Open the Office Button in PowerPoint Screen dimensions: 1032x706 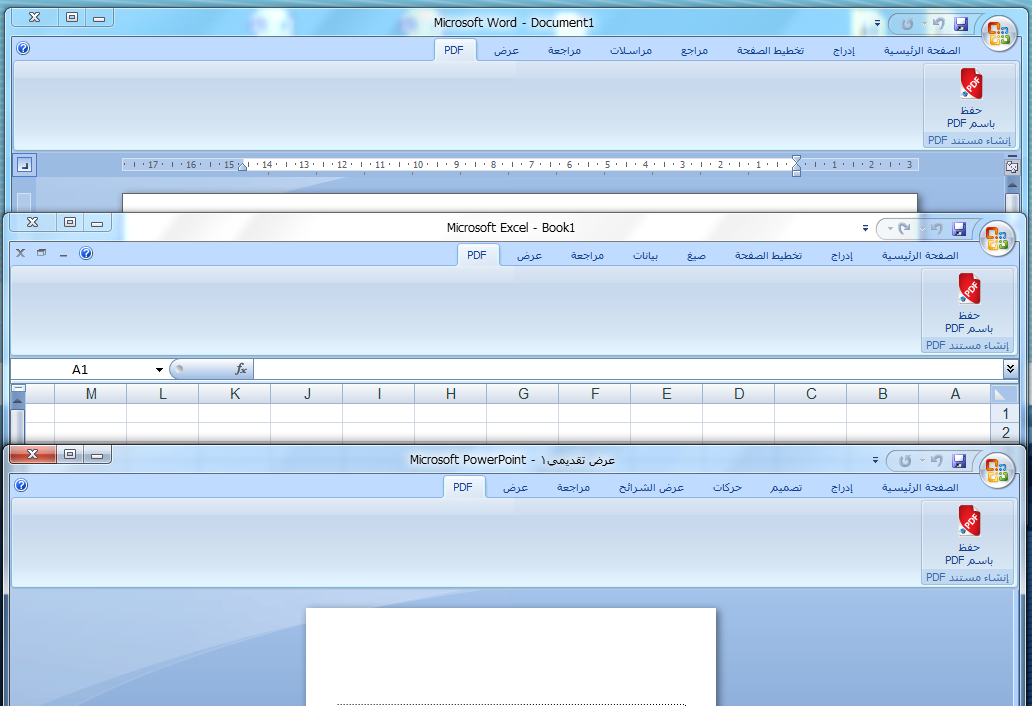pyautogui.click(x=996, y=470)
